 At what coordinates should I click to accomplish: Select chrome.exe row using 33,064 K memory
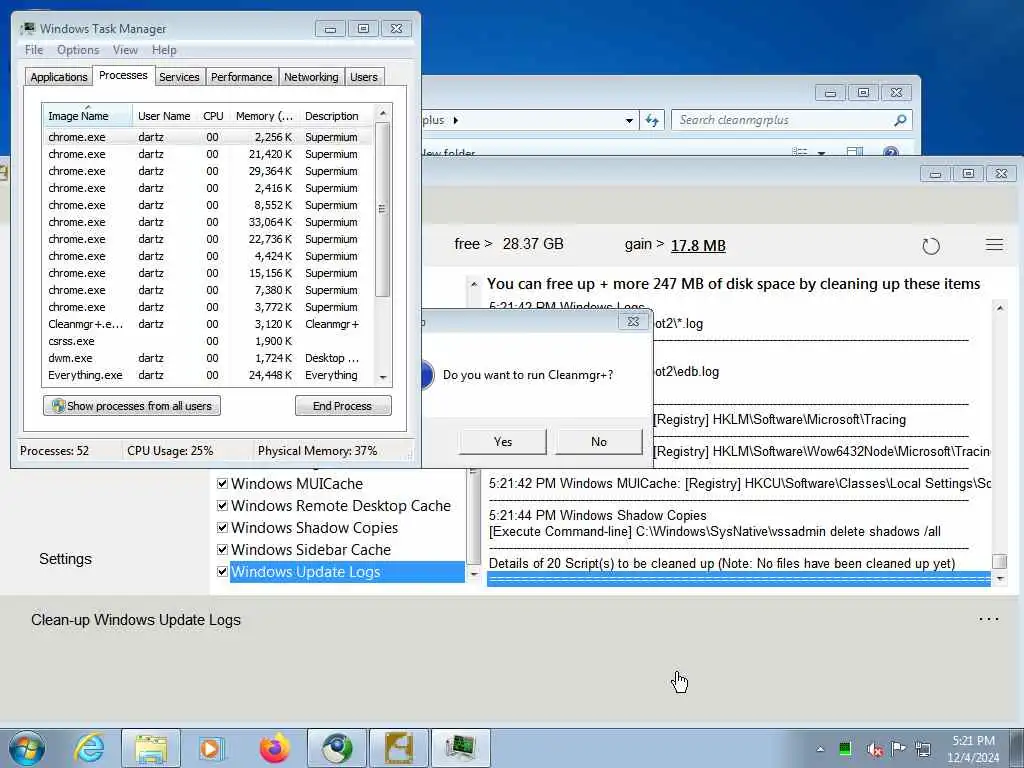pos(209,222)
